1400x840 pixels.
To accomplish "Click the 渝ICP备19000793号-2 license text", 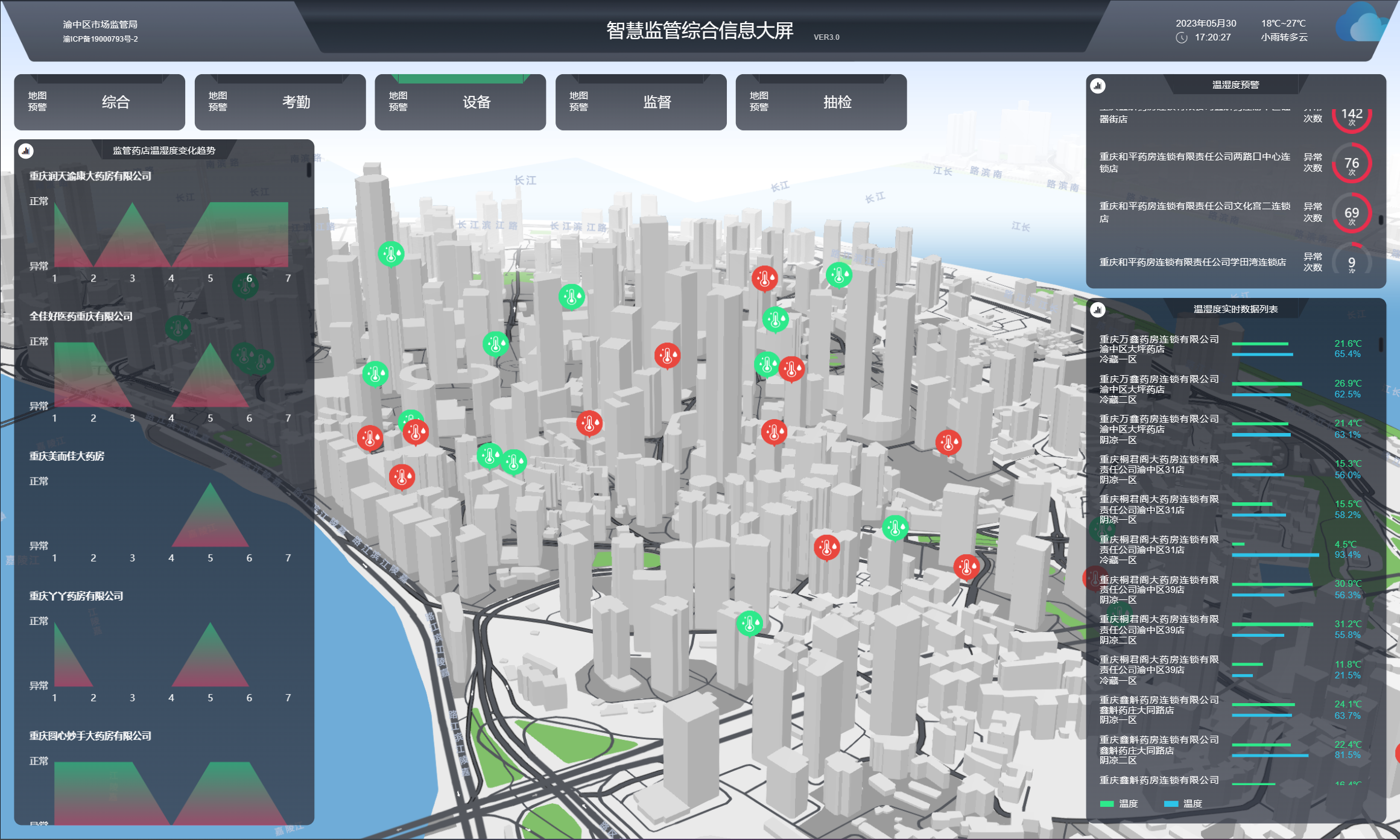I will 100,39.
